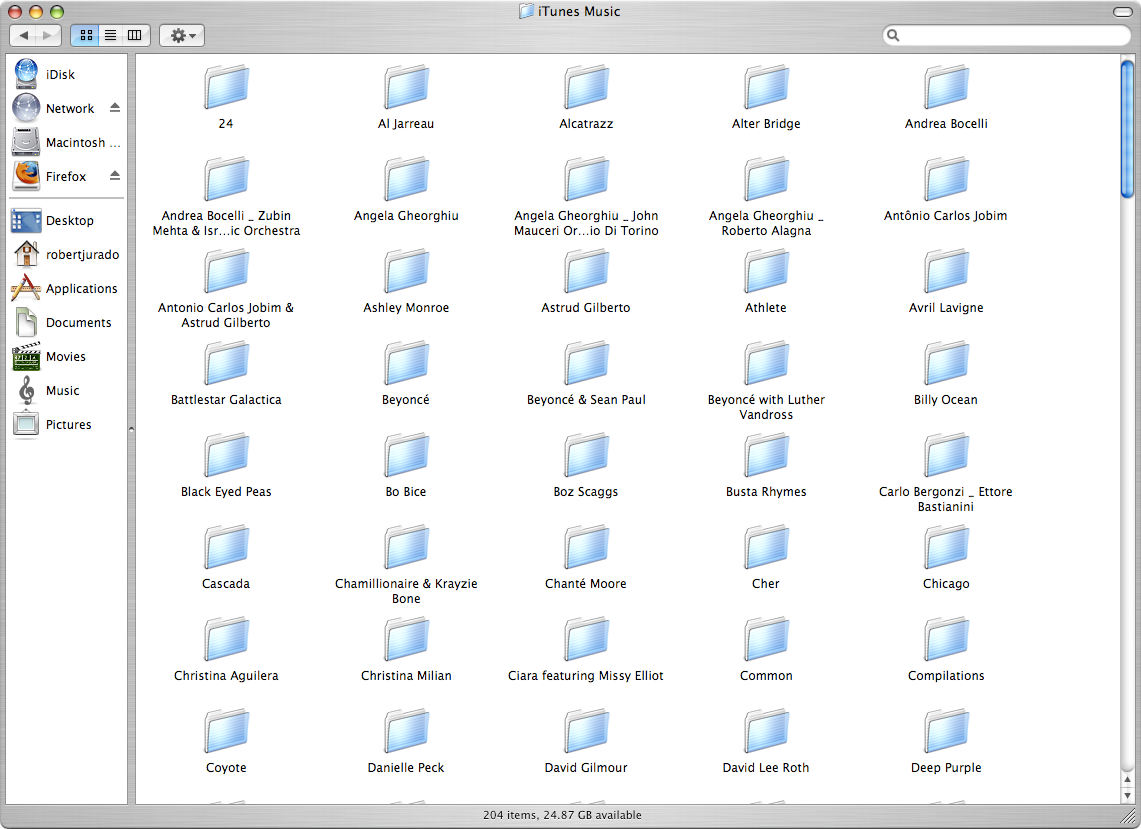Viewport: 1141px width, 829px height.
Task: Click the Chamillionaire & Krayzie Bone label
Action: tap(406, 592)
